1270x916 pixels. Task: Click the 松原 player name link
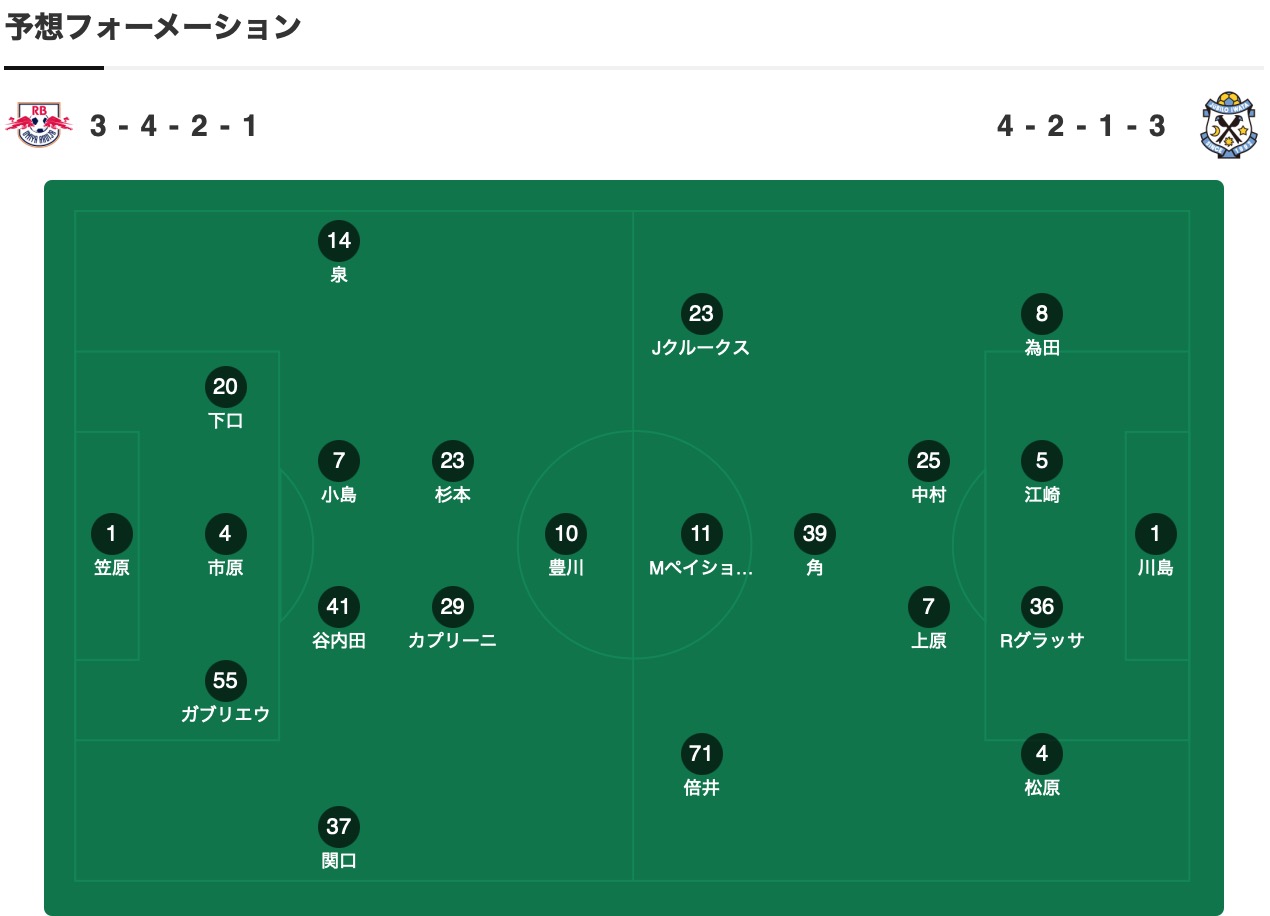(1042, 788)
